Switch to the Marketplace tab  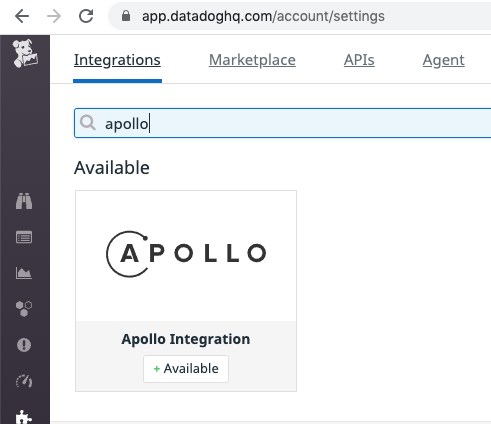(252, 60)
